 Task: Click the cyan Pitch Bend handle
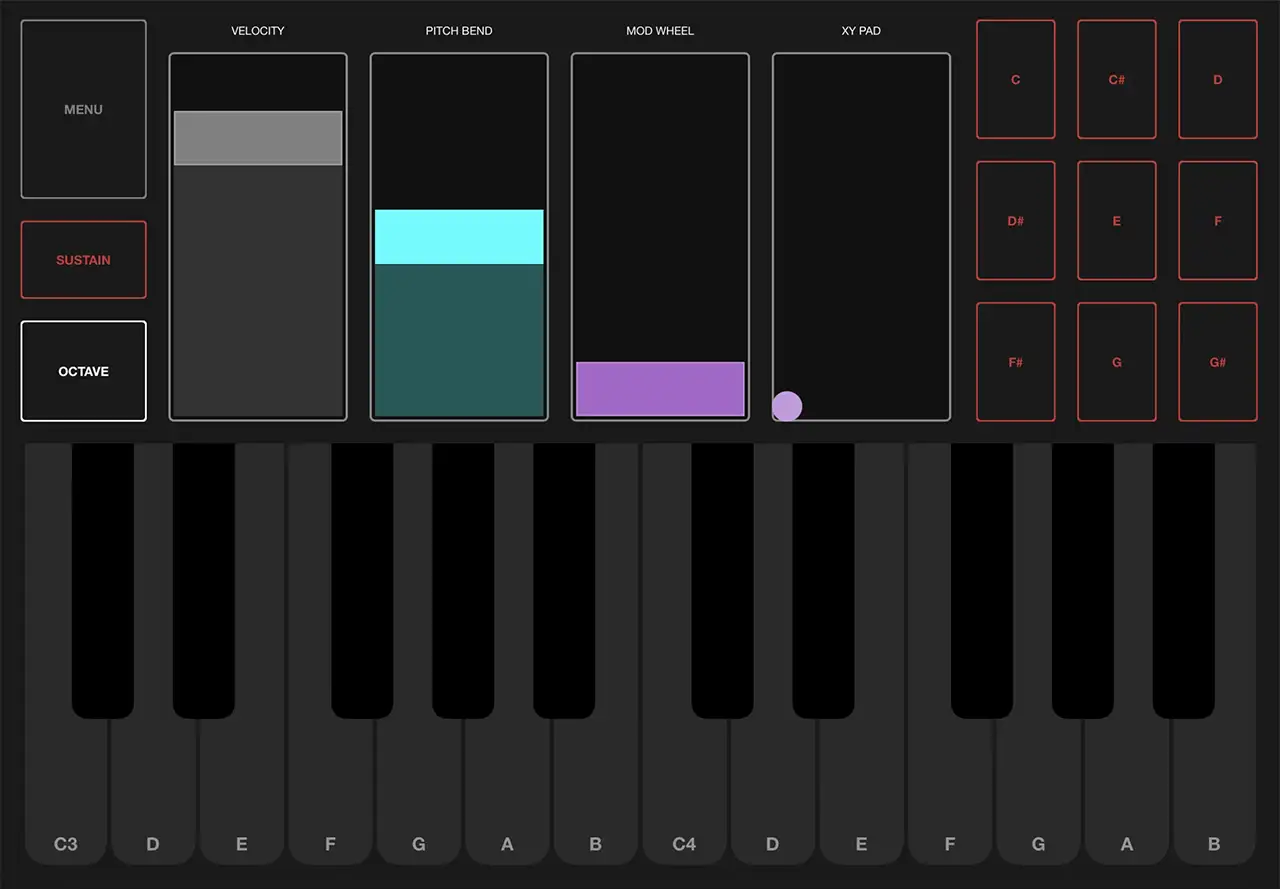coord(459,237)
